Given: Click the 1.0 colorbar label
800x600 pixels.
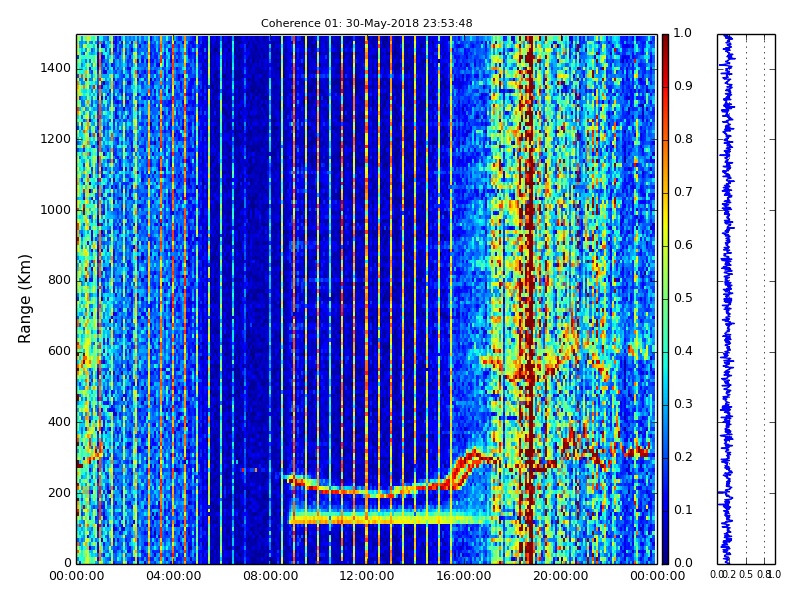Looking at the screenshot, I should (x=683, y=33).
